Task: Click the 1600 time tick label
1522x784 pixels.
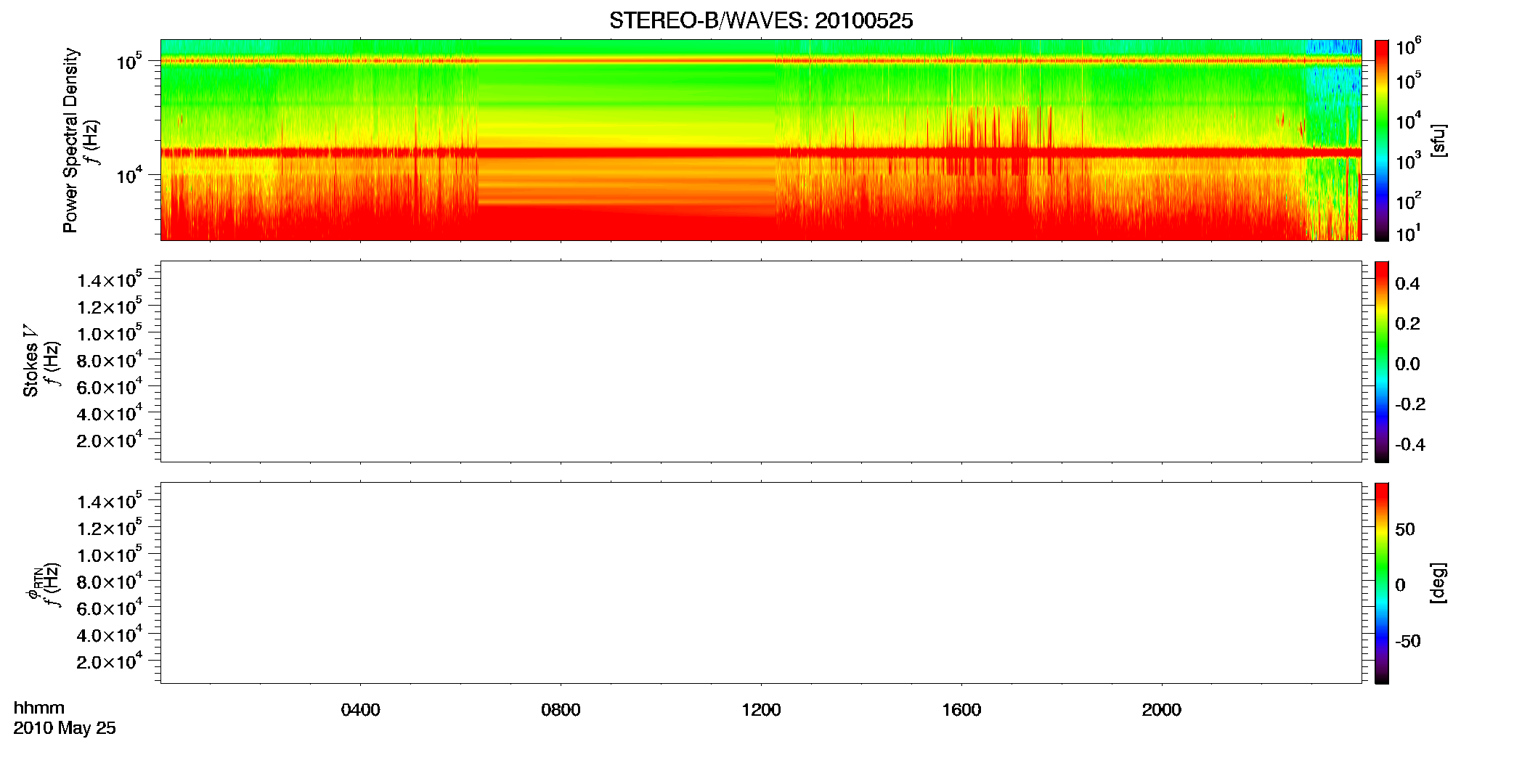Action: 961,710
